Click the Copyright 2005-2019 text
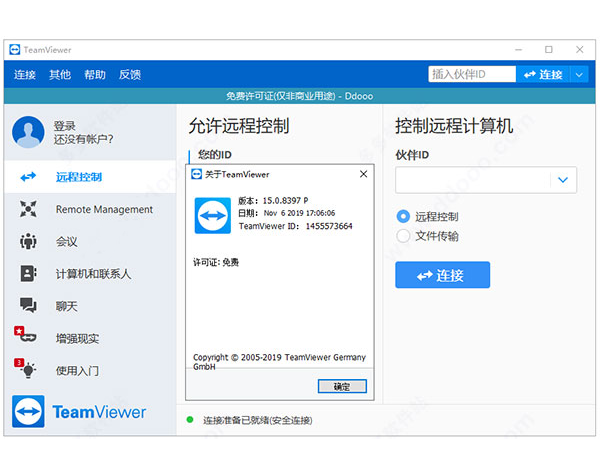This screenshot has height=473, width=600. 279,362
